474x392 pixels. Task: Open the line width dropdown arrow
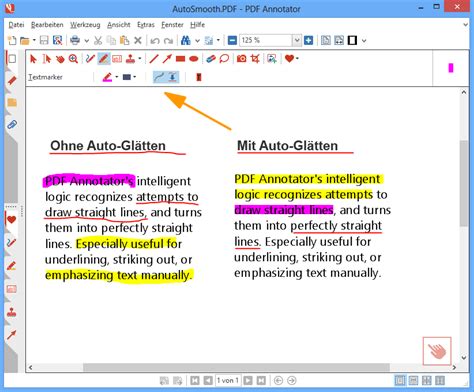[x=135, y=77]
